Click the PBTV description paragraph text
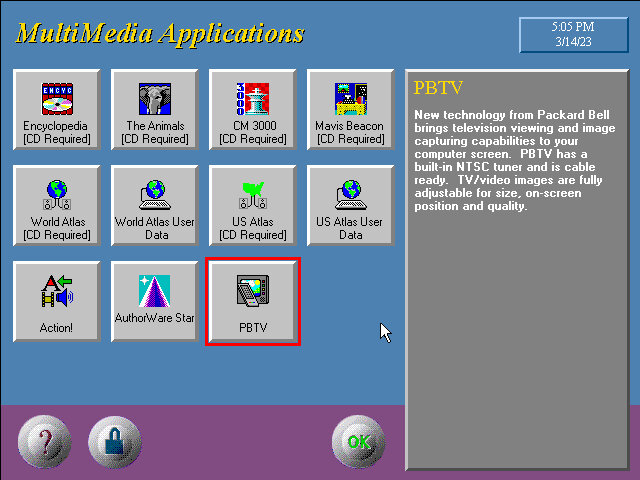 [514, 160]
